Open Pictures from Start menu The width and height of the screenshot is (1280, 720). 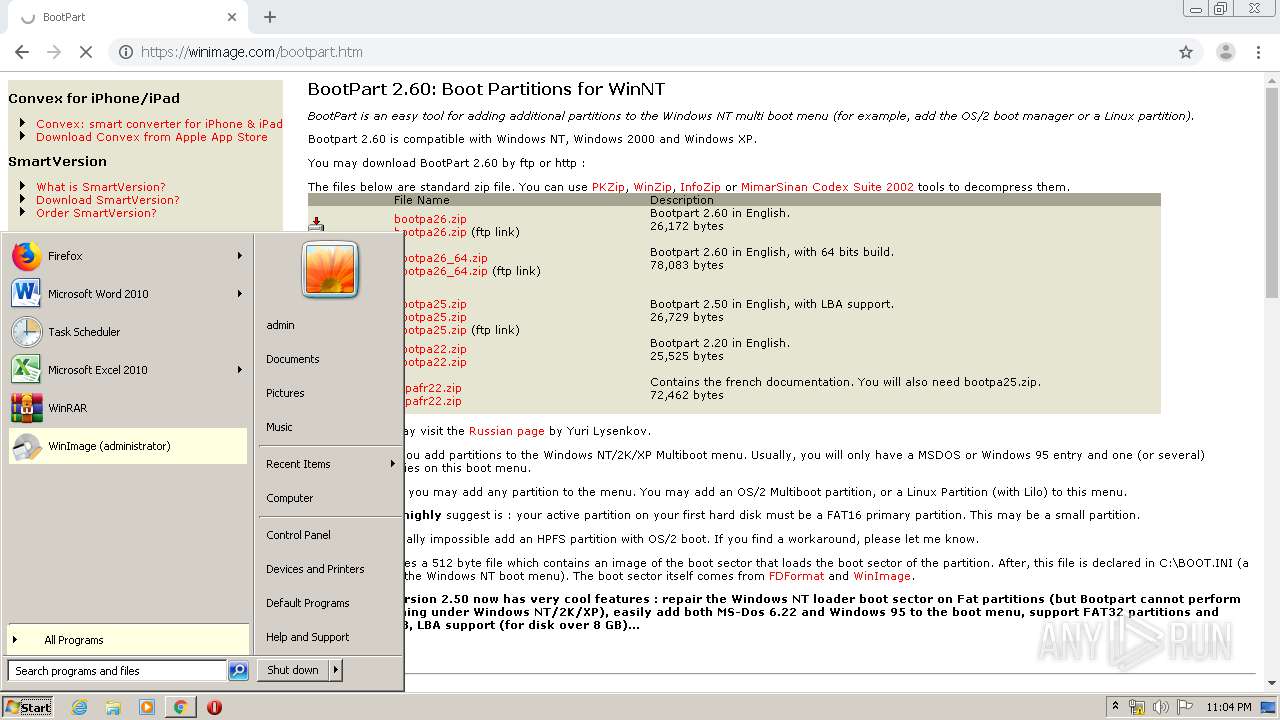(285, 393)
